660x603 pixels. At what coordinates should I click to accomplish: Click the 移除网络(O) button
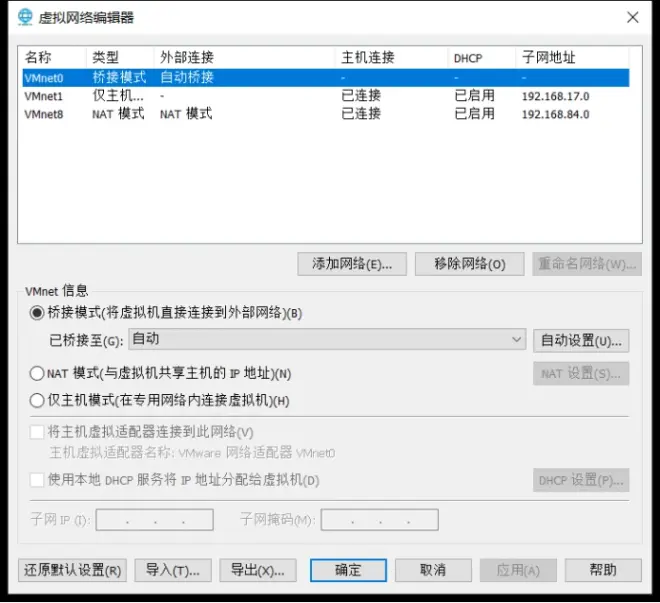(469, 264)
